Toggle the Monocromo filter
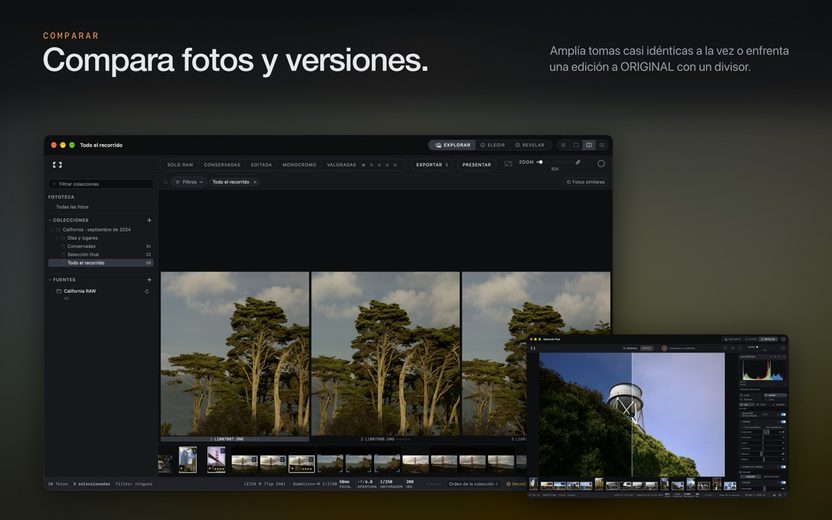The image size is (832, 520). 299,165
